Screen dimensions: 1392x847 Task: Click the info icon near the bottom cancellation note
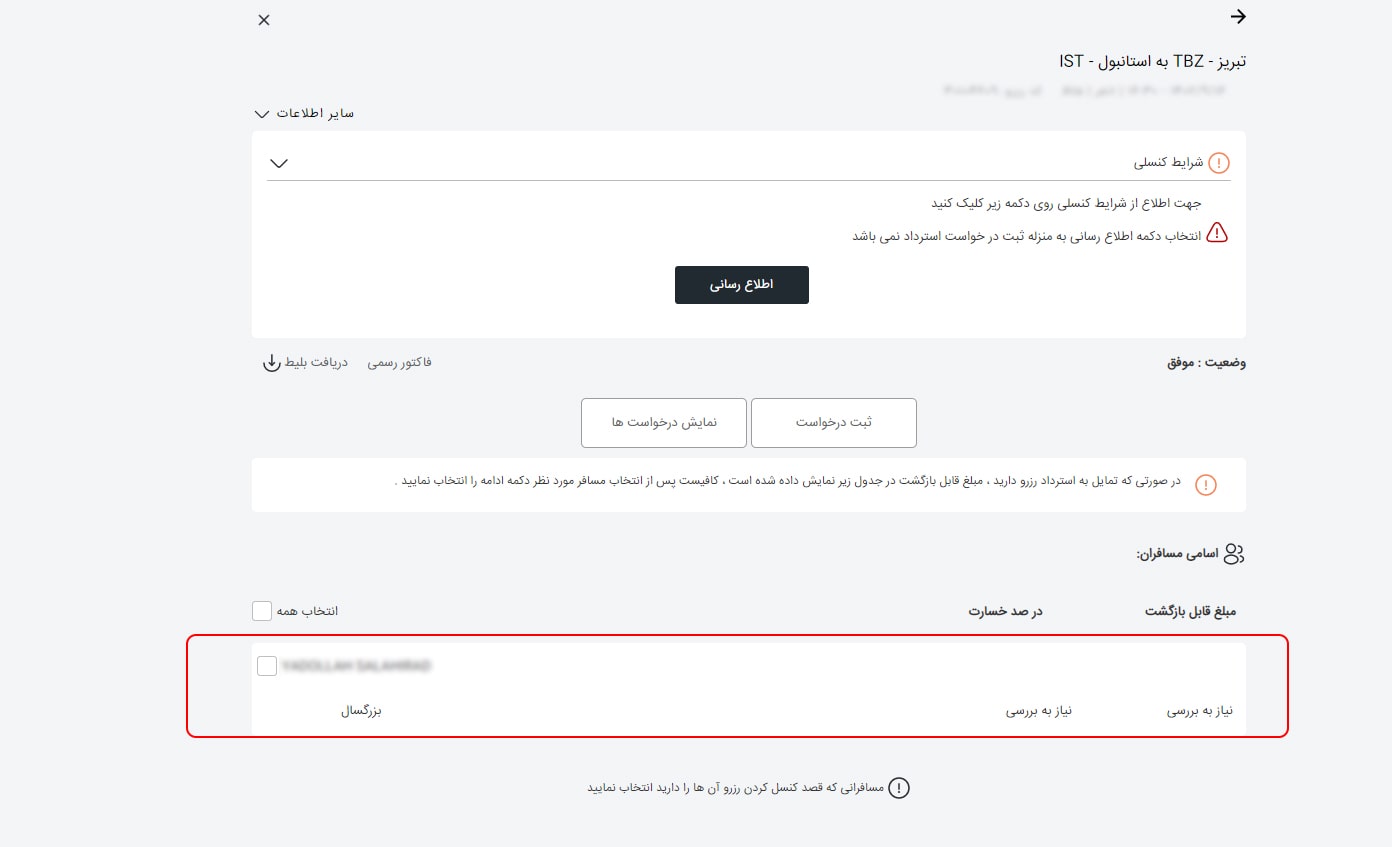[898, 788]
